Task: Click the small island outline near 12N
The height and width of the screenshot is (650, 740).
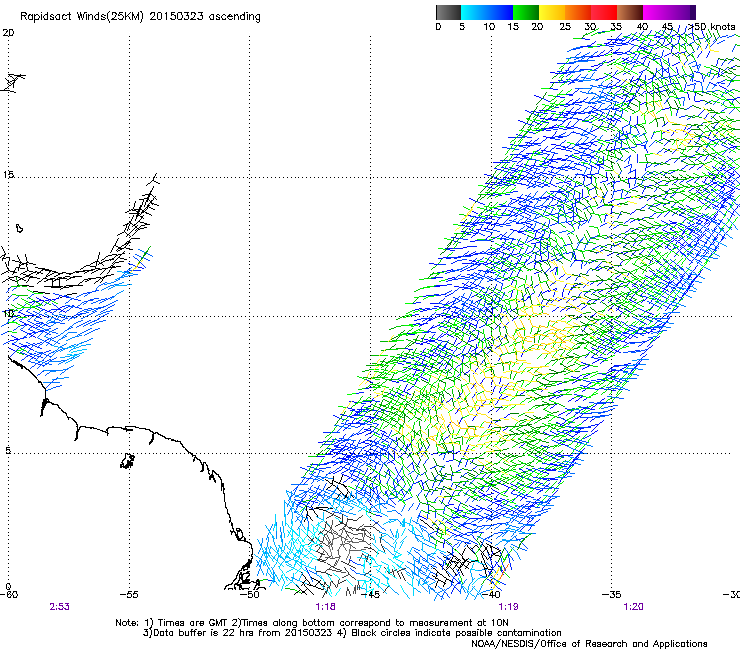Action: [x=19, y=228]
